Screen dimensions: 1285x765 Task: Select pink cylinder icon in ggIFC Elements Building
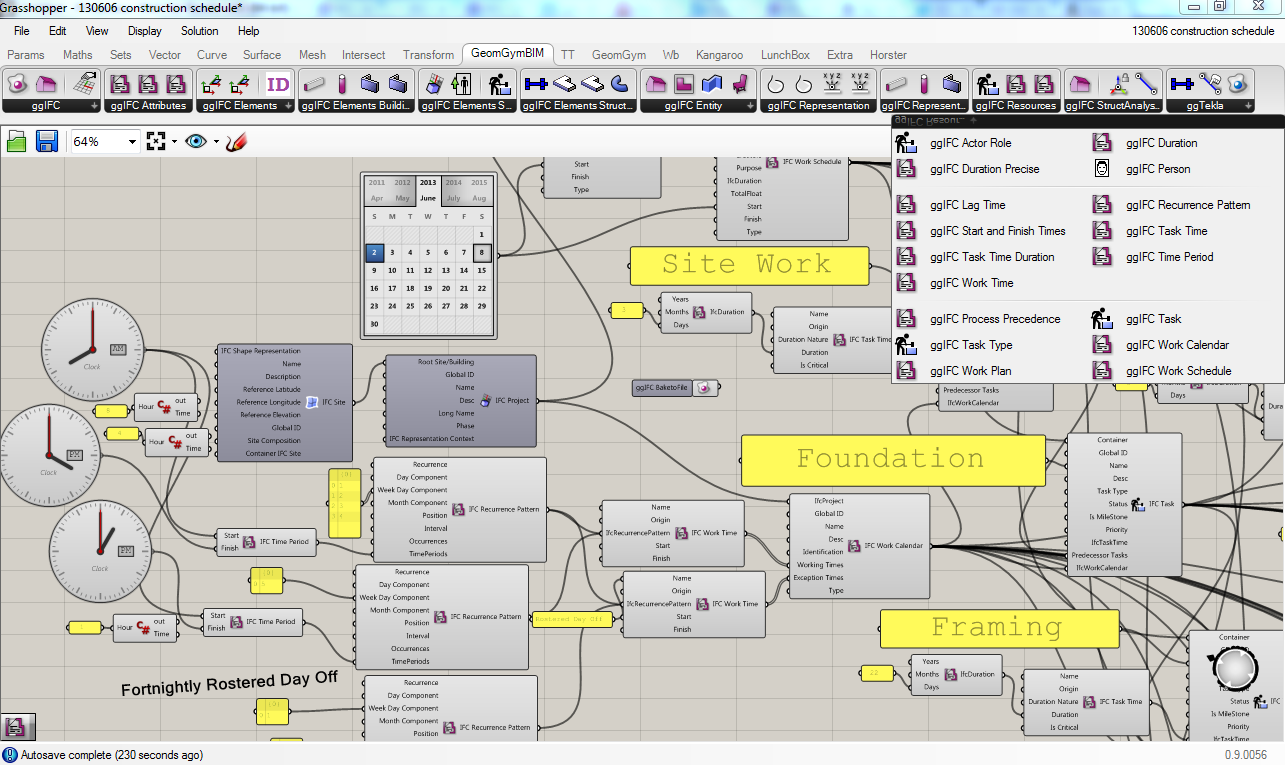click(342, 84)
